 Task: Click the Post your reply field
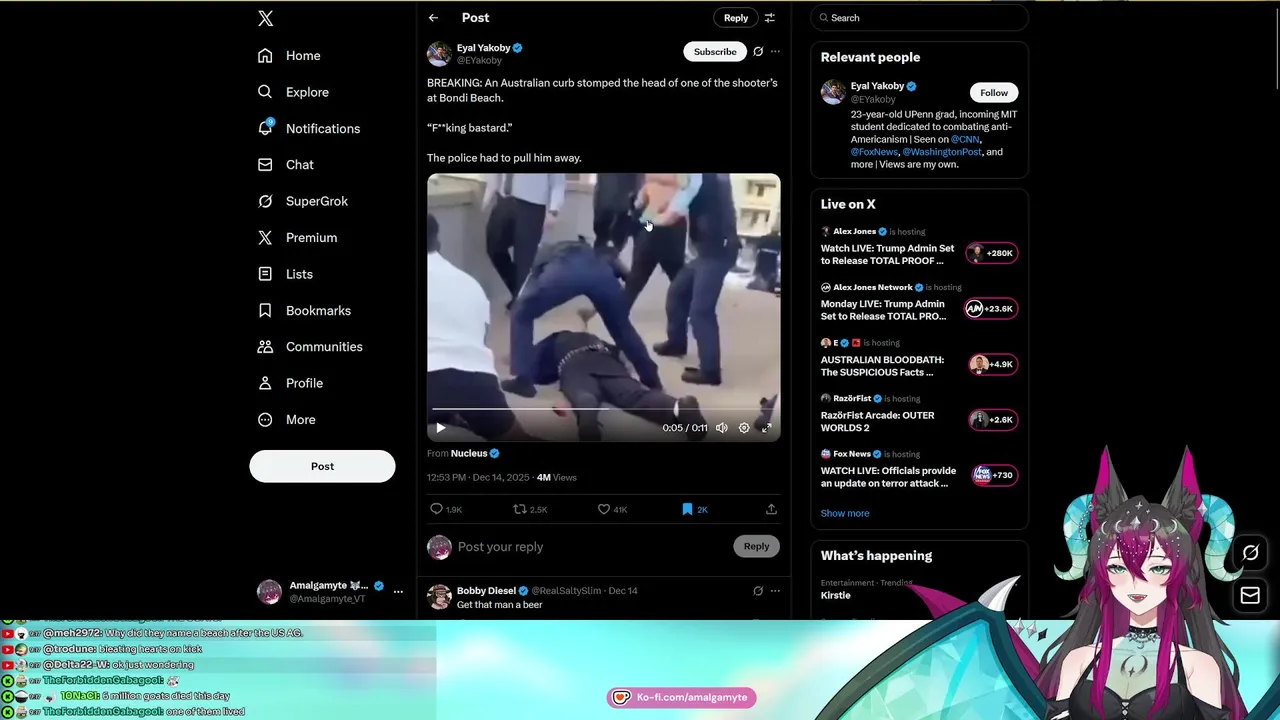[x=592, y=547]
